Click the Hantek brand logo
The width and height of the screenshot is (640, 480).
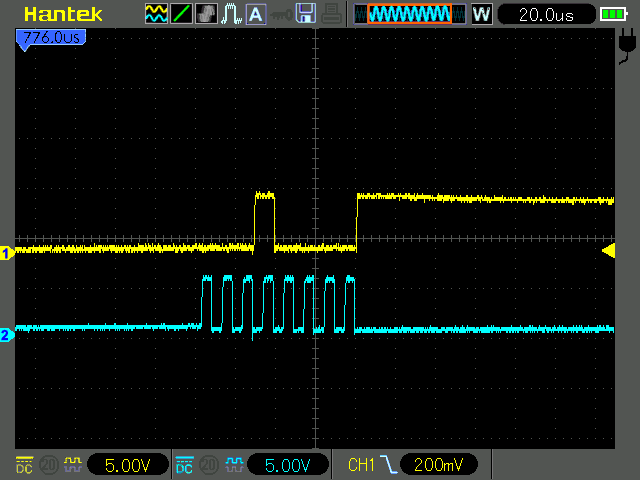63,14
